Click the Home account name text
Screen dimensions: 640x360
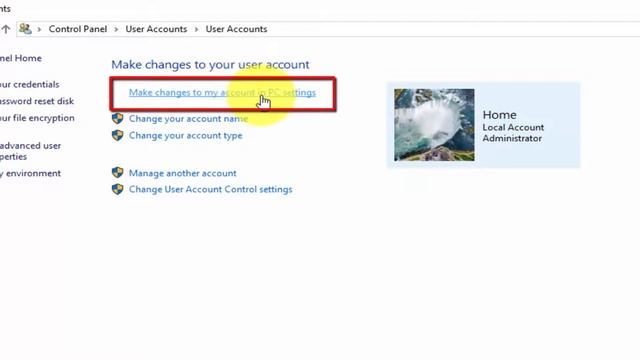click(x=499, y=115)
